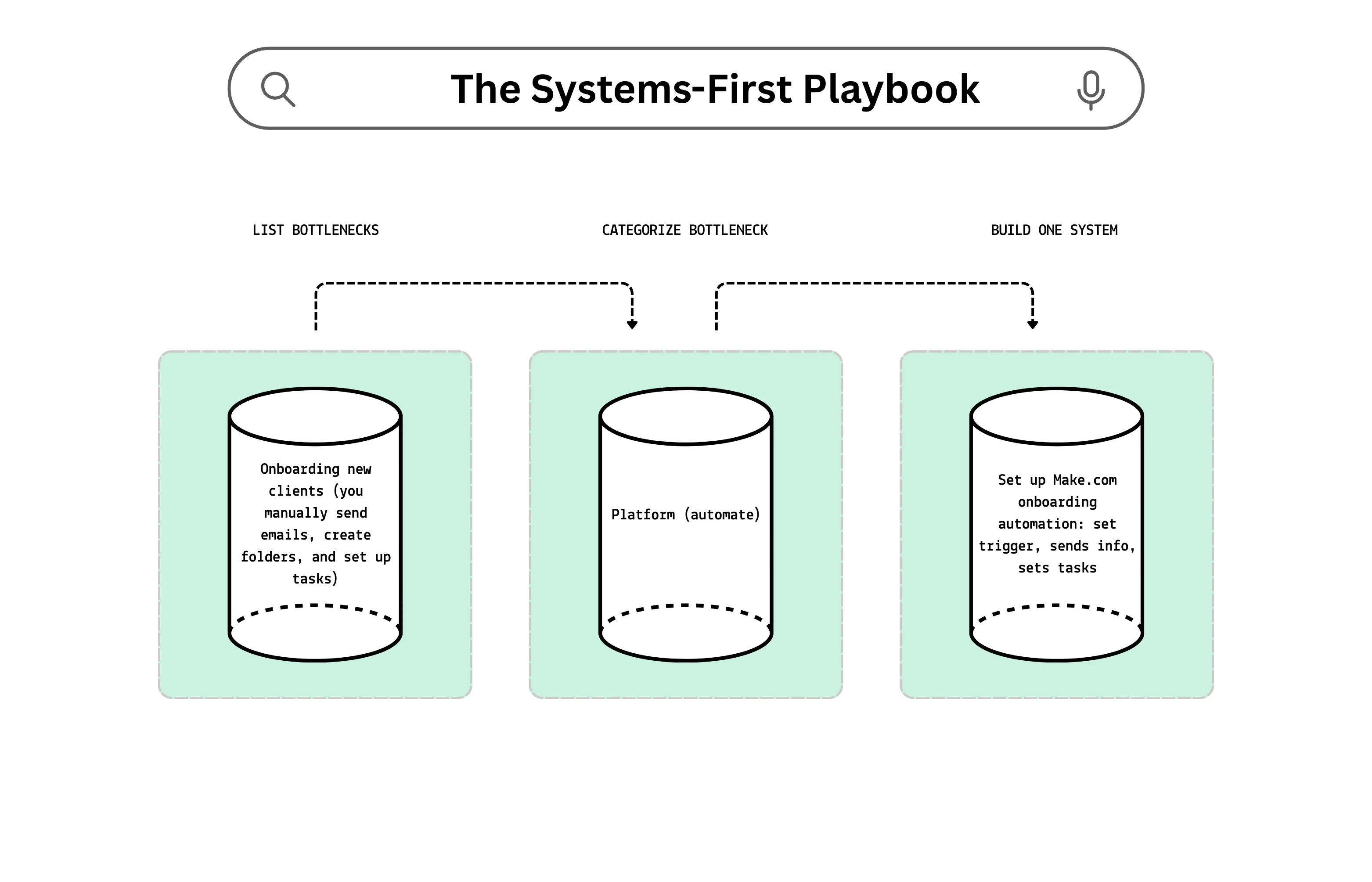
Task: Click the BUILD ONE SYSTEM heading
Action: click(1054, 230)
